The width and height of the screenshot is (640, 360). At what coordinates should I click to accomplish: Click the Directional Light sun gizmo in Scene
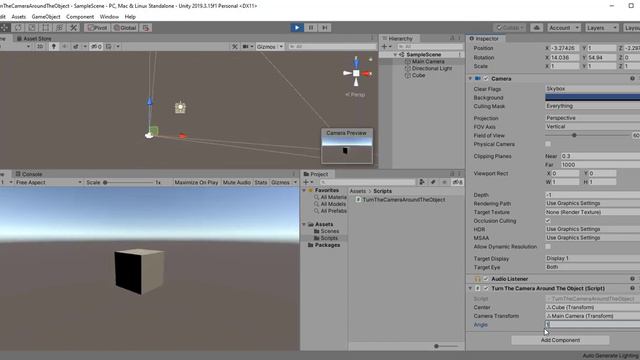pyautogui.click(x=180, y=107)
